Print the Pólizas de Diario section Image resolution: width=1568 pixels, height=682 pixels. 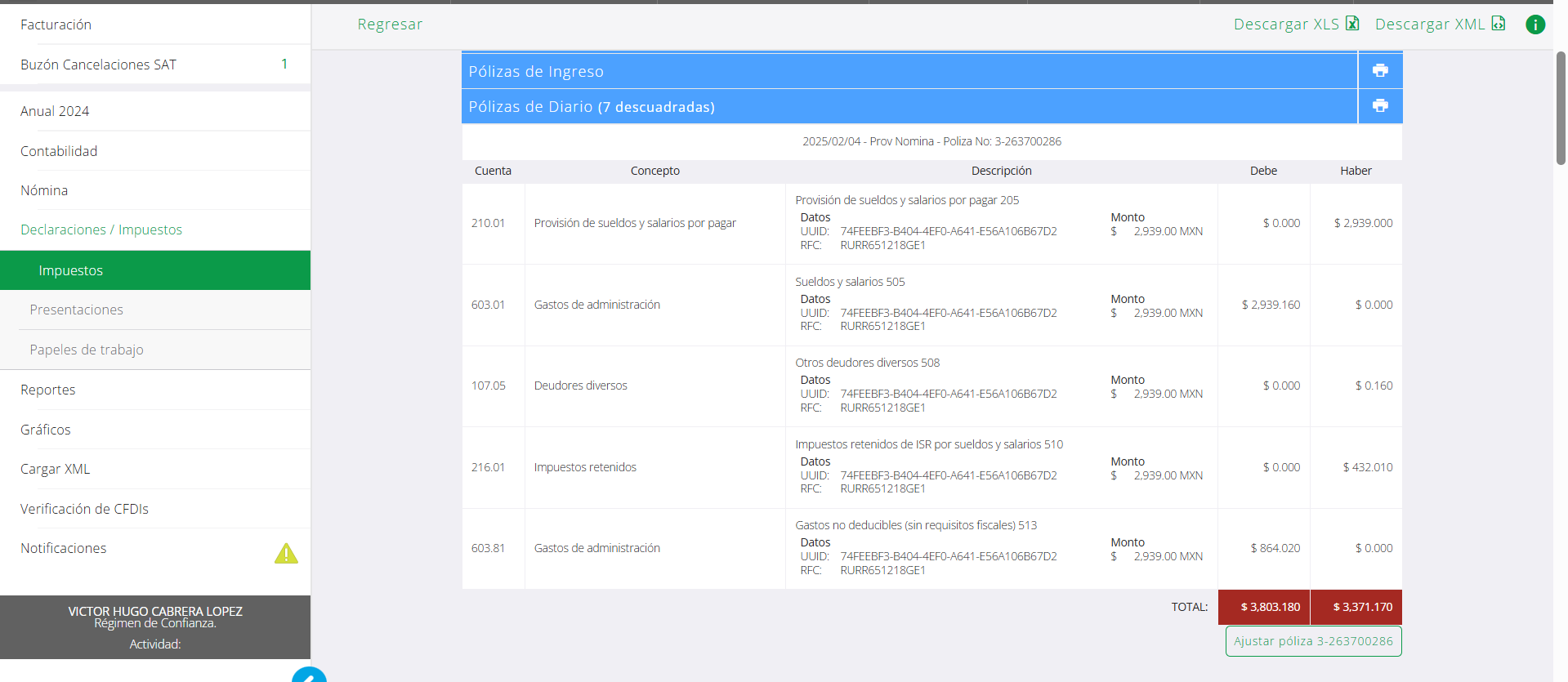point(1380,105)
